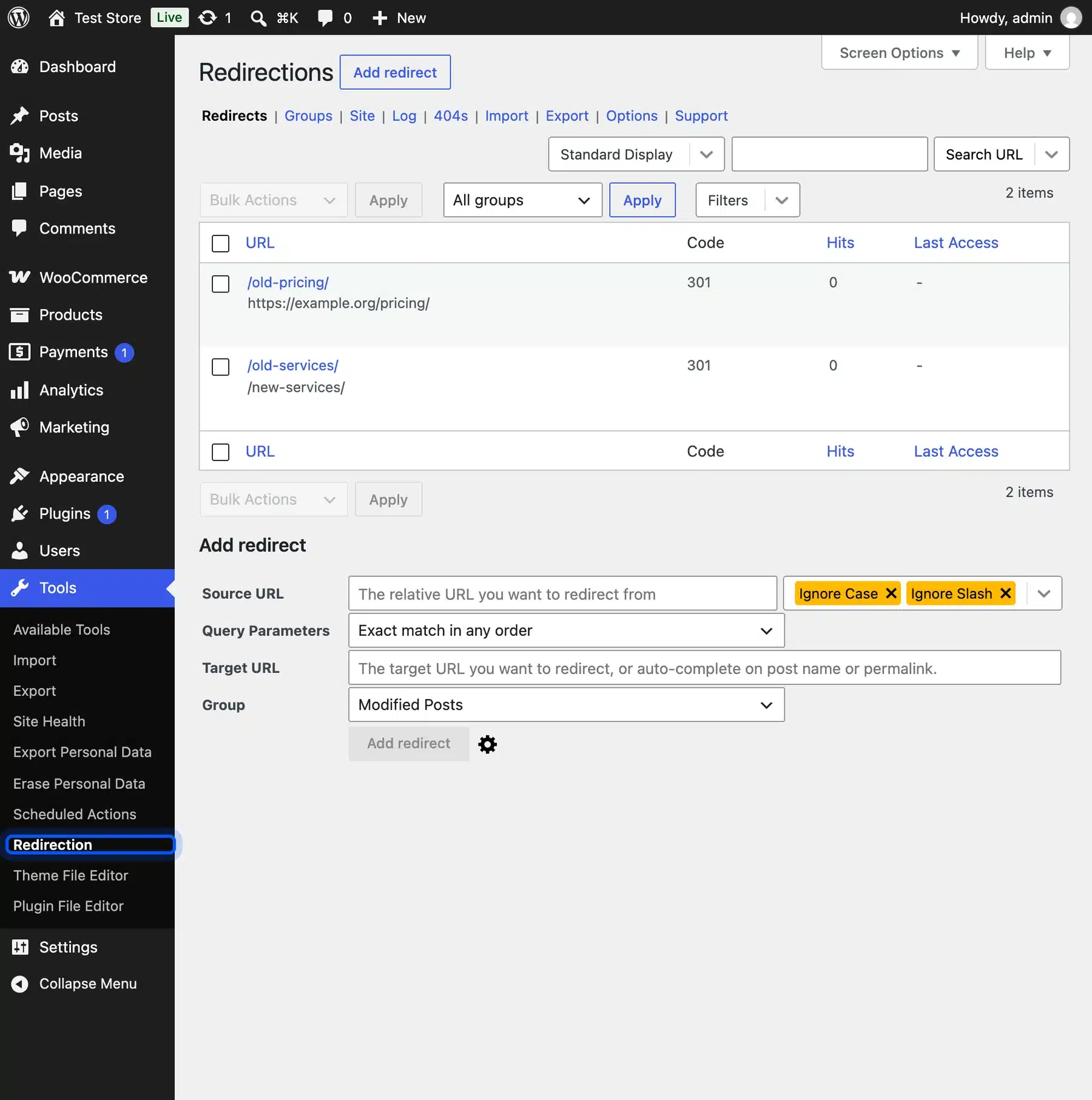Image resolution: width=1092 pixels, height=1100 pixels.
Task: Click the Dashboard gauge icon
Action: [19, 67]
